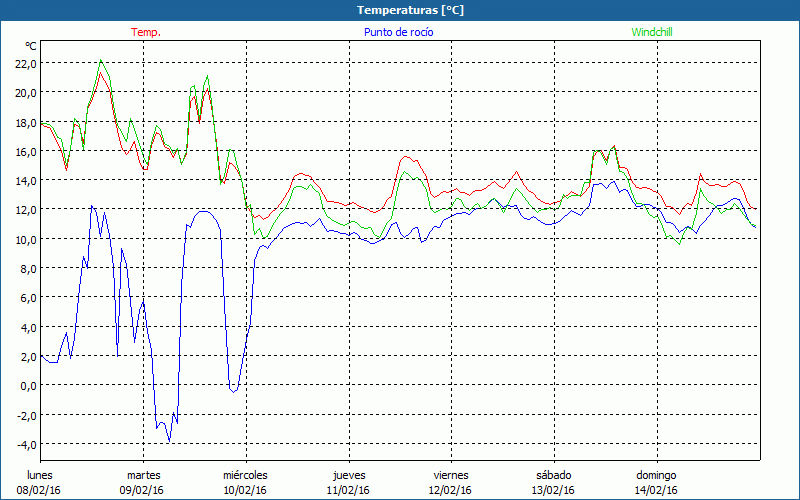800x500 pixels.
Task: Click the 14,0 value on the vertical axis
Action: click(24, 181)
